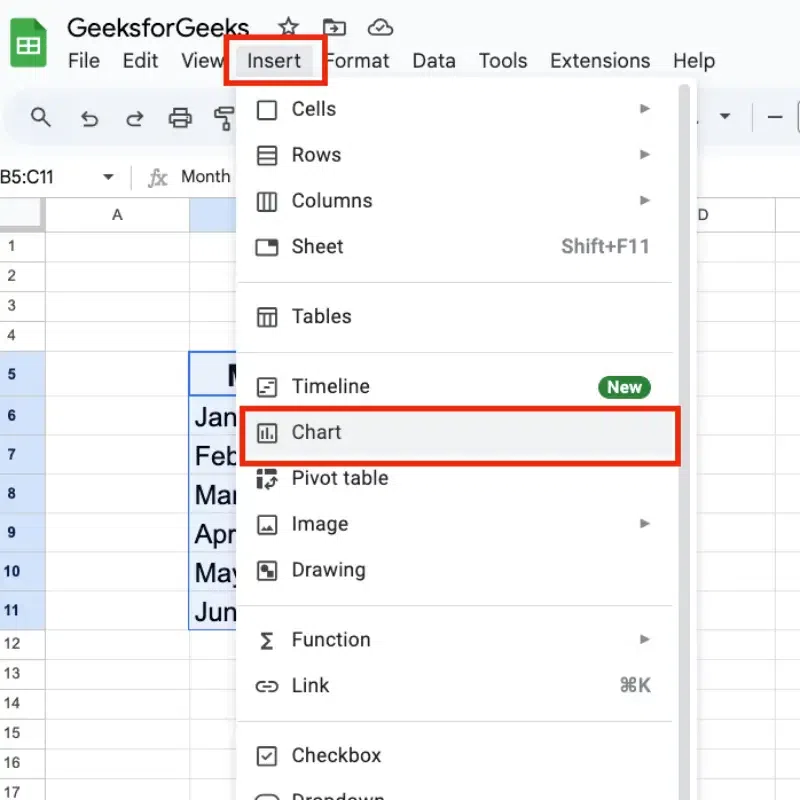
Task: Click the cell containing Feb
Action: click(x=213, y=455)
